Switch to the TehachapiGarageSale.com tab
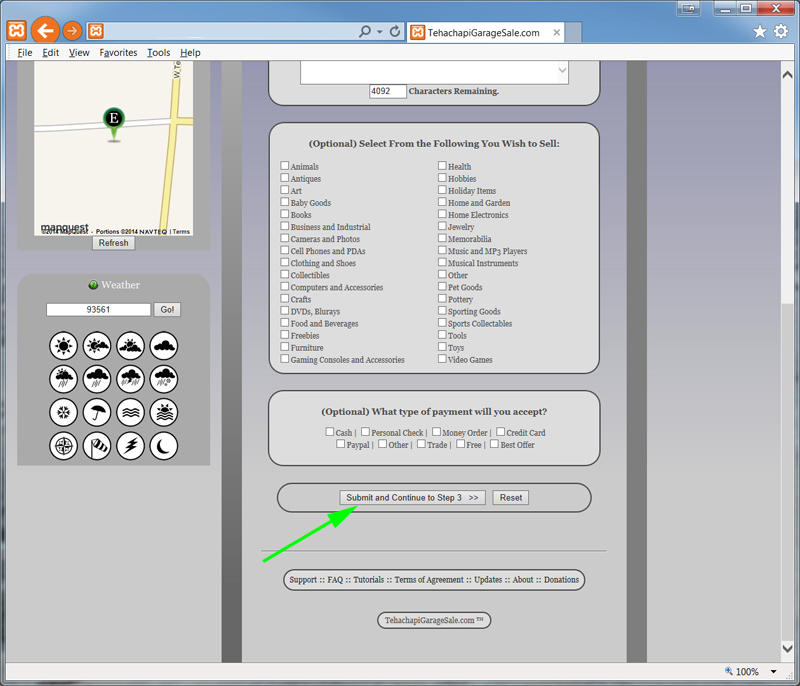 [x=485, y=33]
